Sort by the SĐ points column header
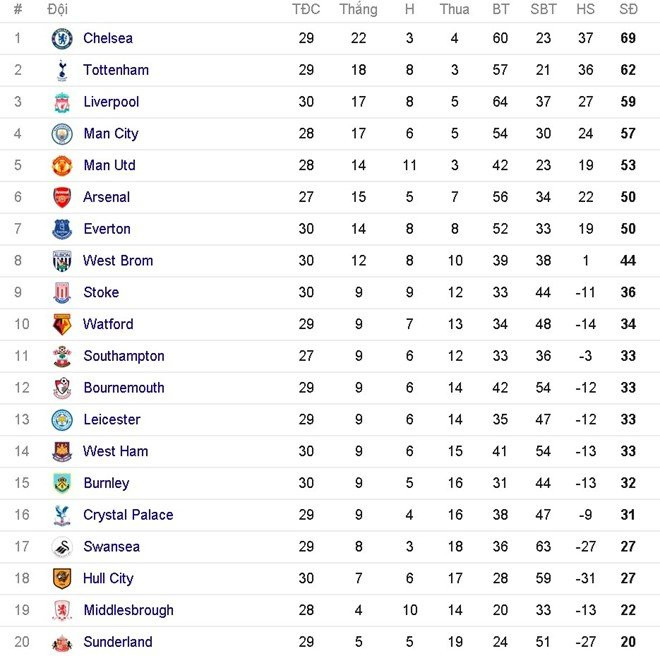Screen dimensions: 660x656 pyautogui.click(x=628, y=9)
